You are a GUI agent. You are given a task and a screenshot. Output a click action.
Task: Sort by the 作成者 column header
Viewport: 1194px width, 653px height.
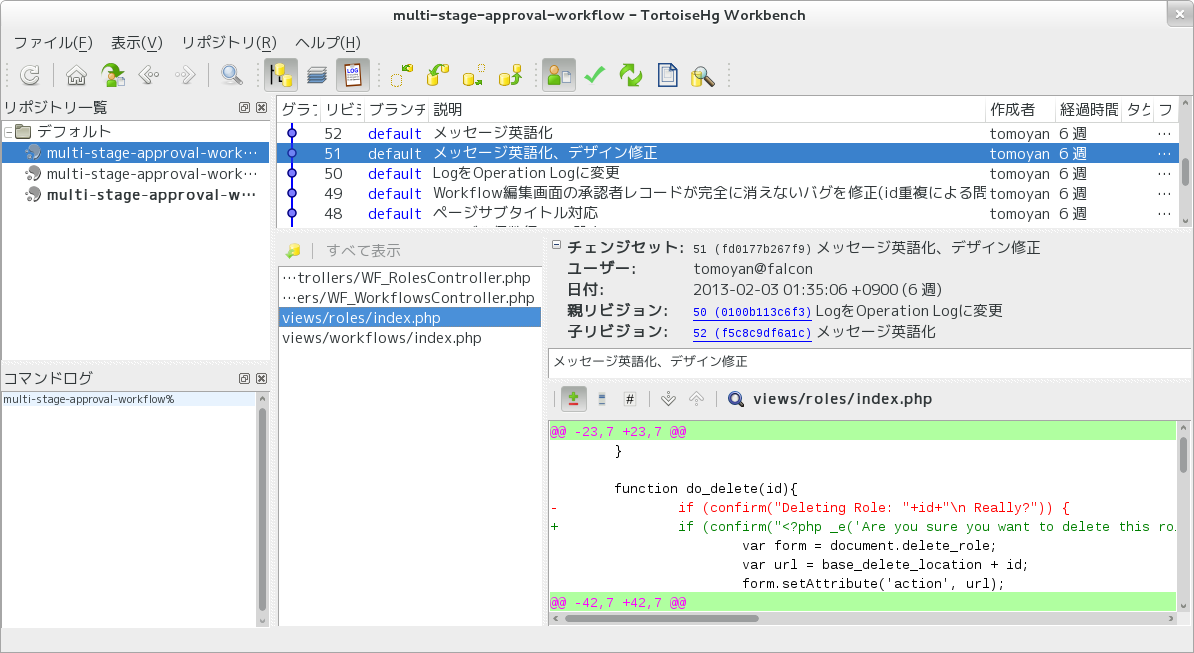click(x=1020, y=110)
